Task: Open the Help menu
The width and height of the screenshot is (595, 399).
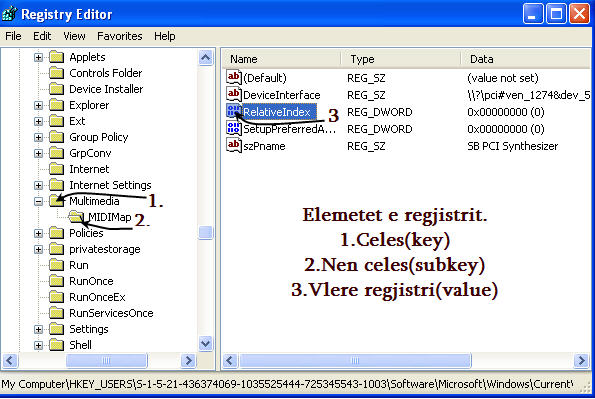Action: pos(165,36)
